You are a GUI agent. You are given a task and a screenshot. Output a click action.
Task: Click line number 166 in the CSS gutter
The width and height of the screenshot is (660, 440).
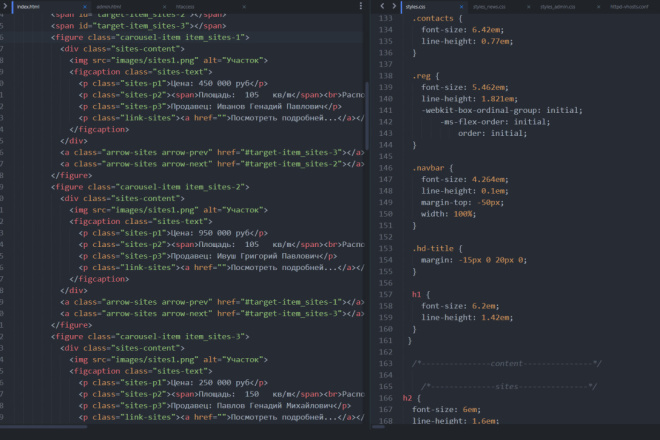pos(386,398)
